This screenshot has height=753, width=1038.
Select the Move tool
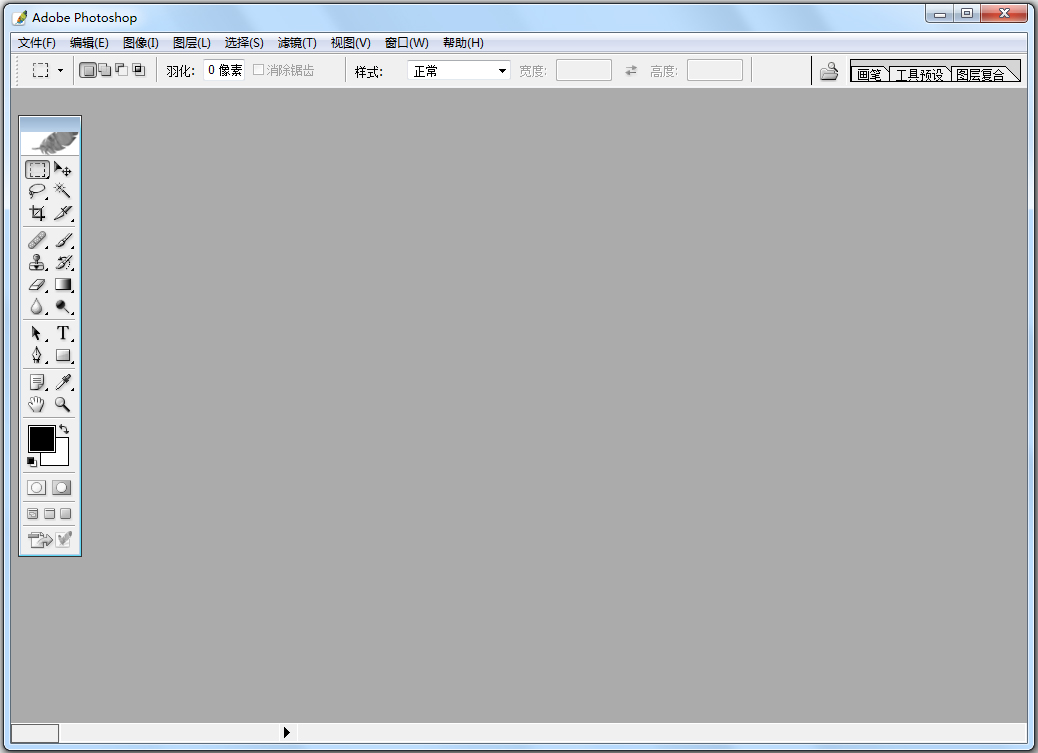pyautogui.click(x=63, y=170)
